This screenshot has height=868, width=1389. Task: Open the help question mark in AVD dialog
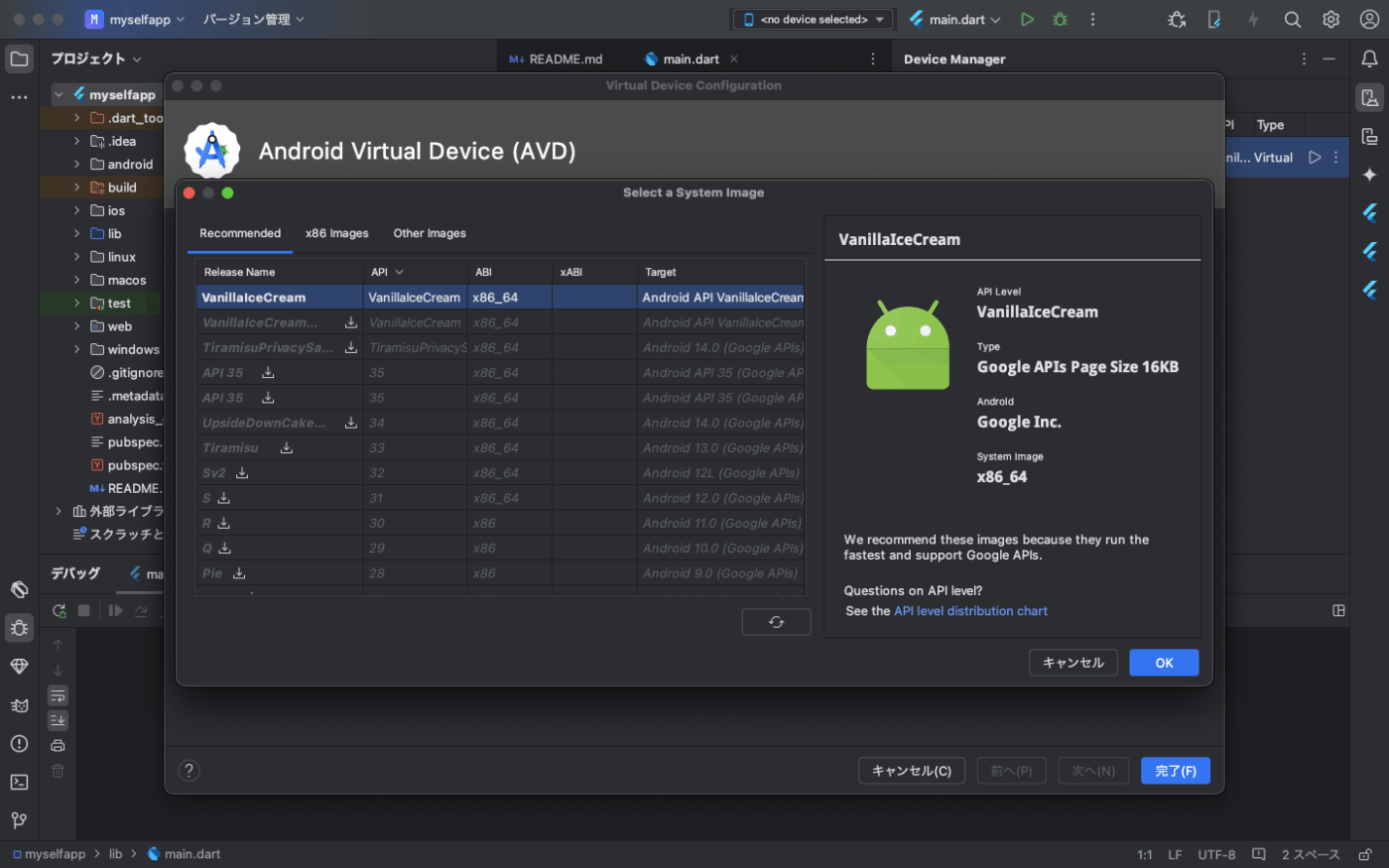click(x=189, y=770)
